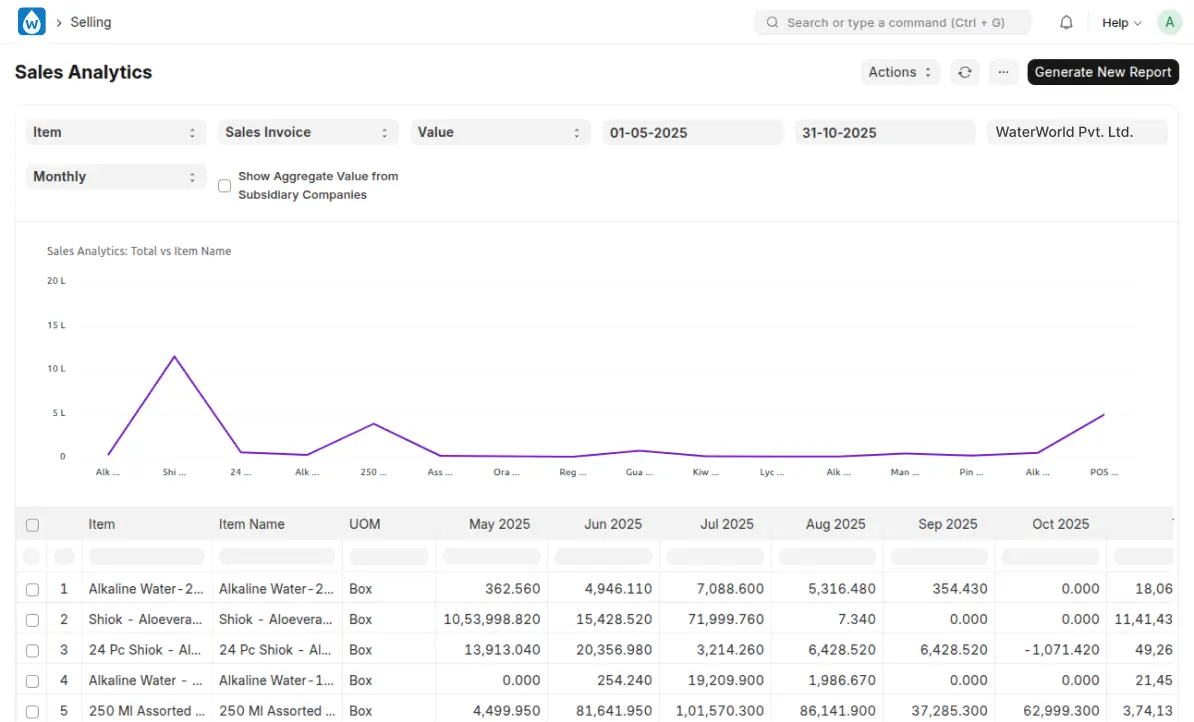Click the Item Name column header

click(x=252, y=524)
